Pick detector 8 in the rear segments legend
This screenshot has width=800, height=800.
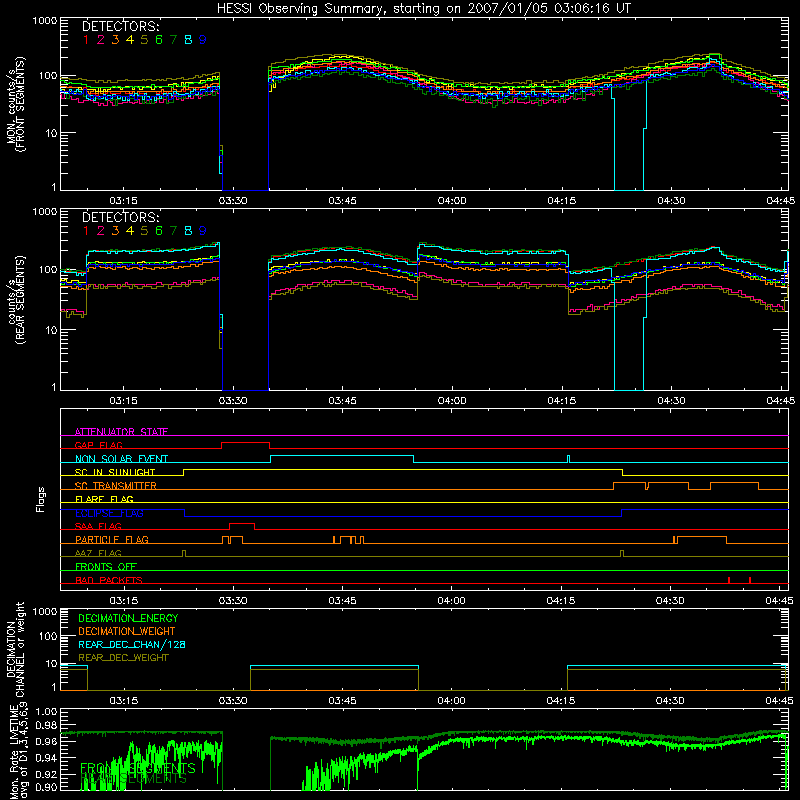188,231
